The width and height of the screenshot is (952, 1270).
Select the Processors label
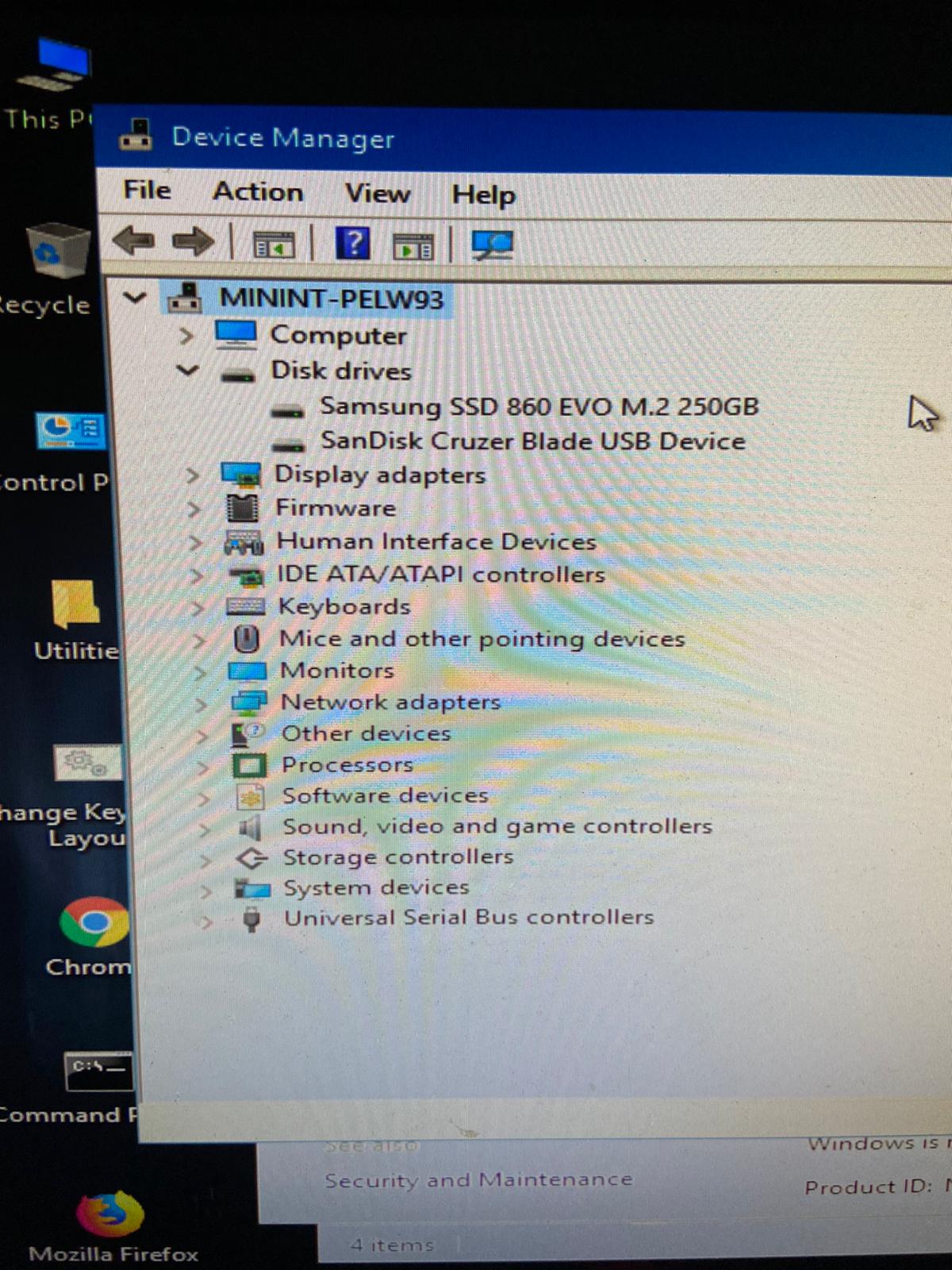tap(347, 764)
